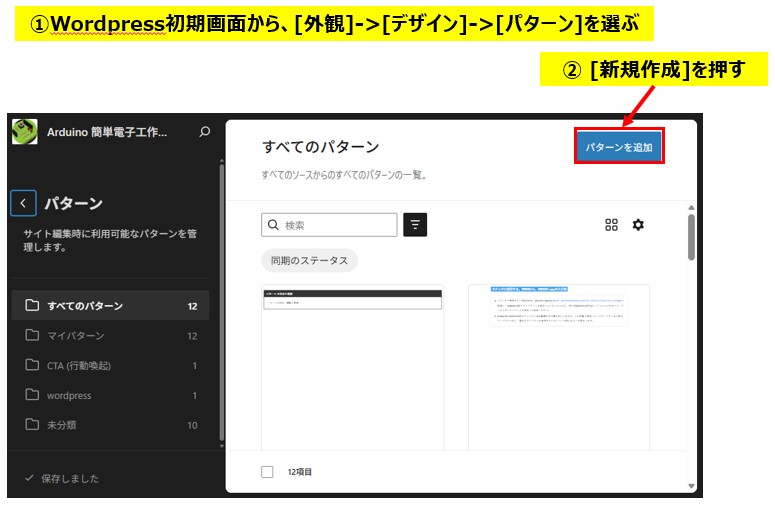Click the back chevron beside パターン
Viewport: 775px width, 507px height.
(x=23, y=203)
